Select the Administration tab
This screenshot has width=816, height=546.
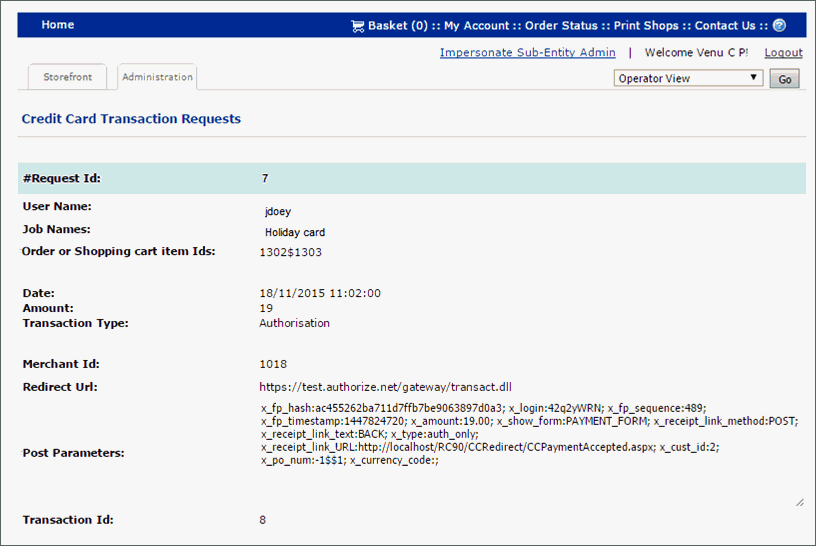(157, 77)
